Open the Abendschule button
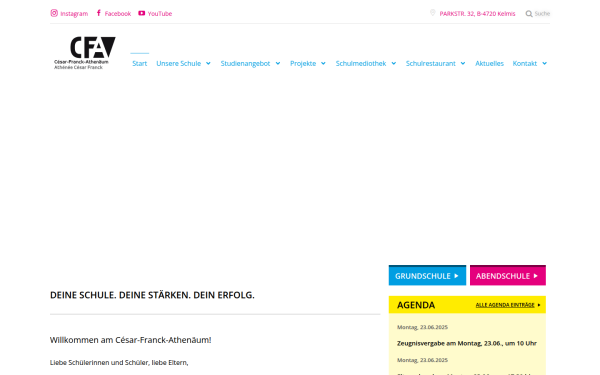The height and width of the screenshot is (375, 600). click(x=508, y=276)
